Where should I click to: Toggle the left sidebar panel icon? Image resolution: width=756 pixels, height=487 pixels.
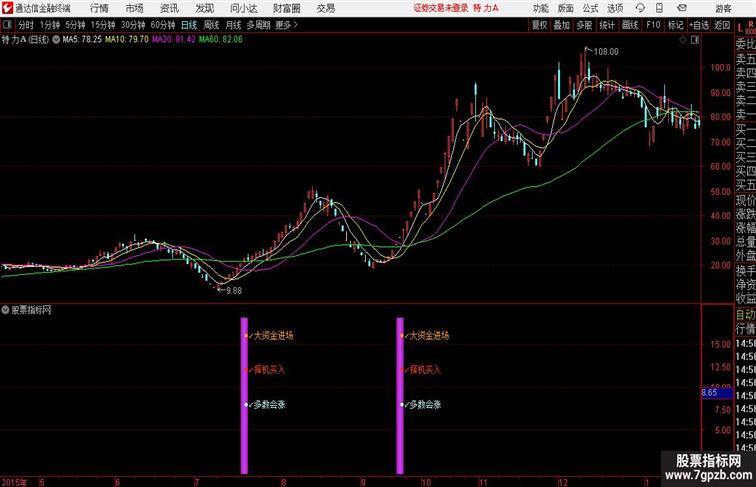tap(7, 25)
